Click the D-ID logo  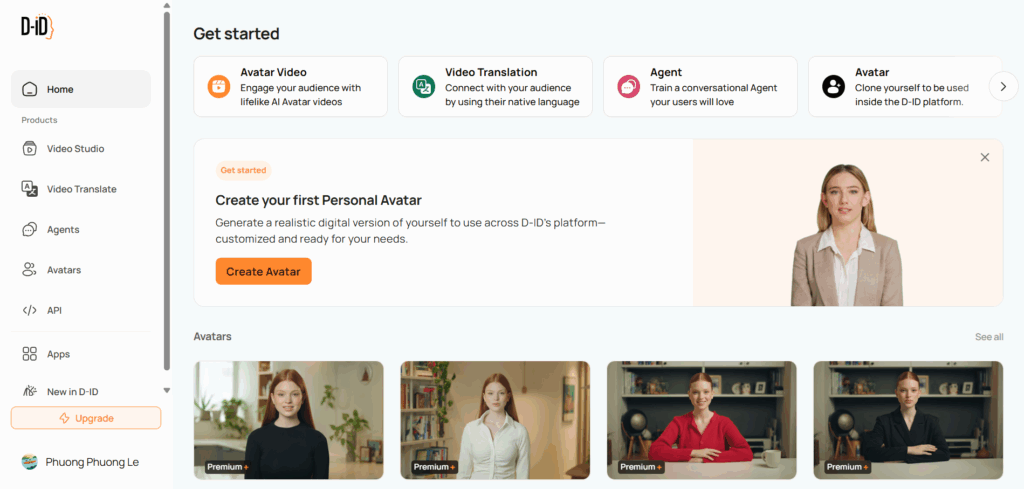37,27
